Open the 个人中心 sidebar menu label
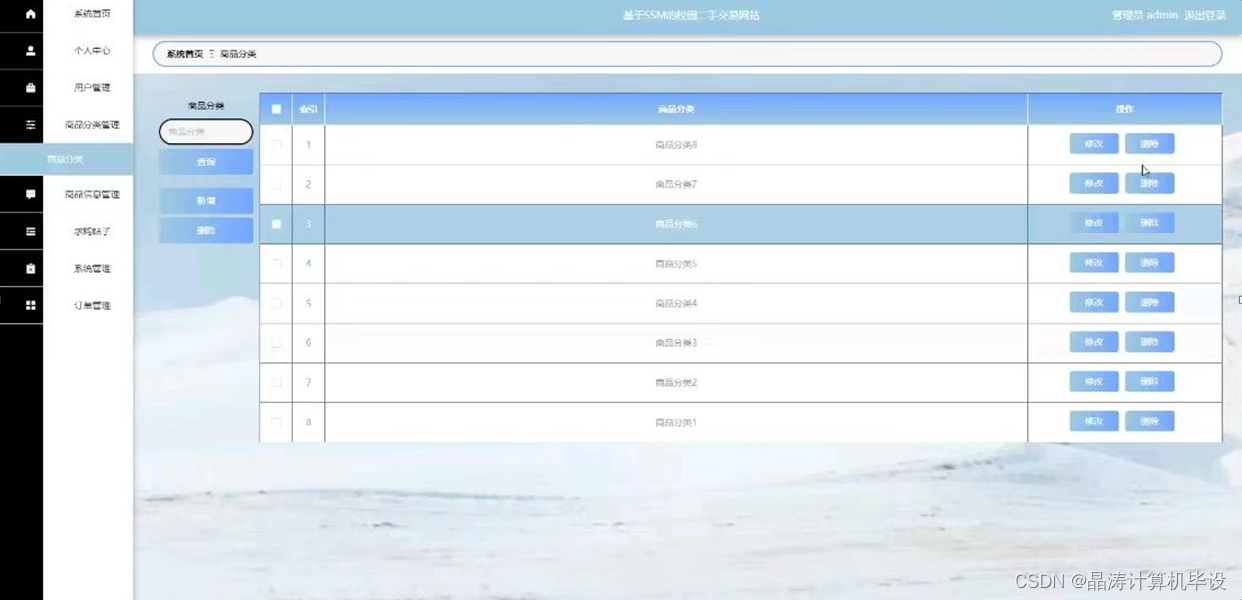Screen dimensions: 1242x600 click(92, 50)
